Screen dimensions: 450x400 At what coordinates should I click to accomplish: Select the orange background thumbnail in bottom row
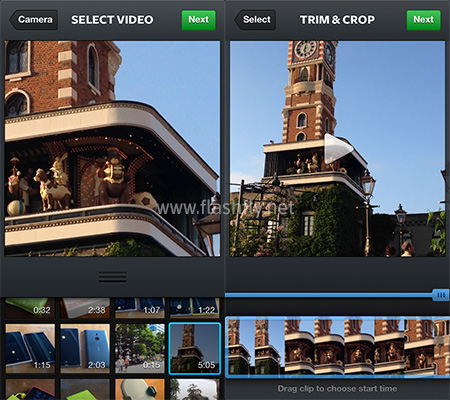(140, 389)
